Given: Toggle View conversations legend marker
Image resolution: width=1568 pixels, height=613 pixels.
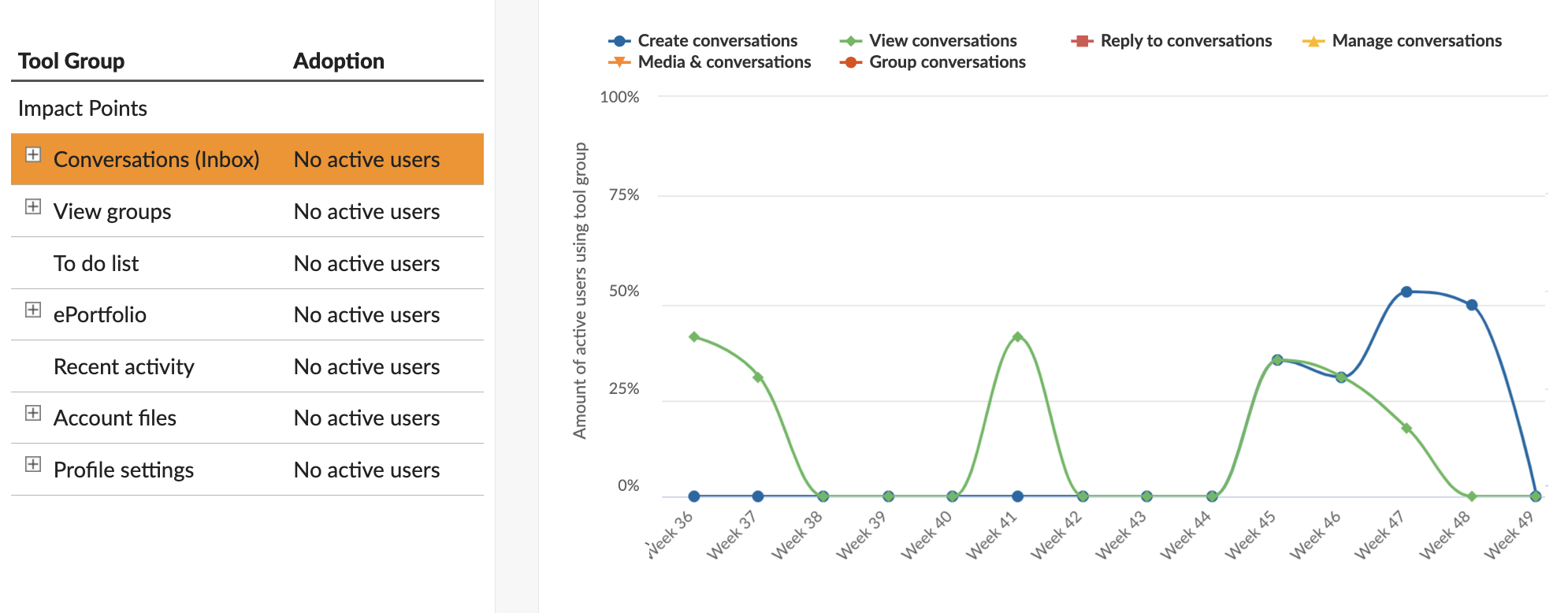Looking at the screenshot, I should (851, 41).
